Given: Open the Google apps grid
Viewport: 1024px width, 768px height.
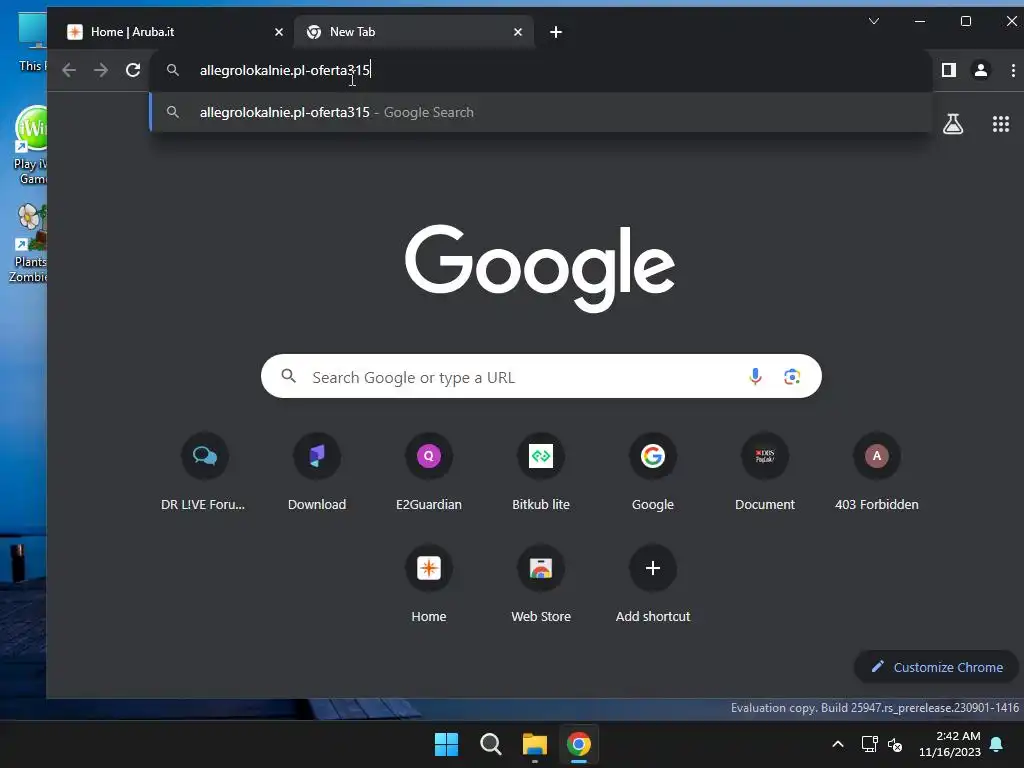Looking at the screenshot, I should coord(1000,123).
